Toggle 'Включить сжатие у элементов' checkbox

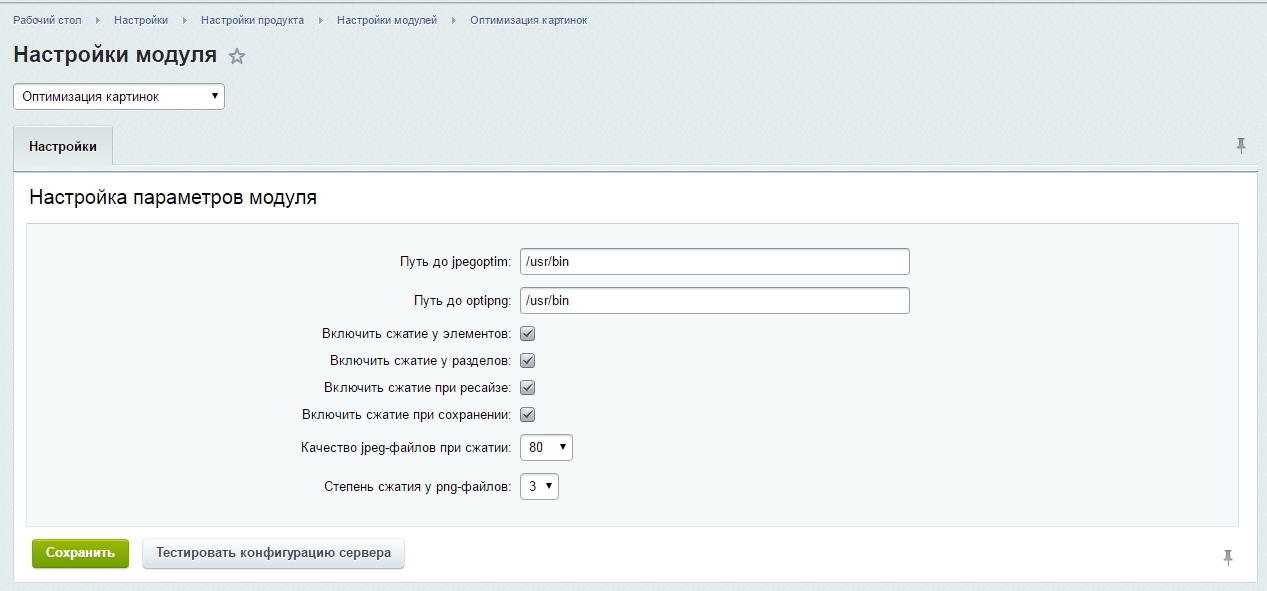(x=528, y=334)
